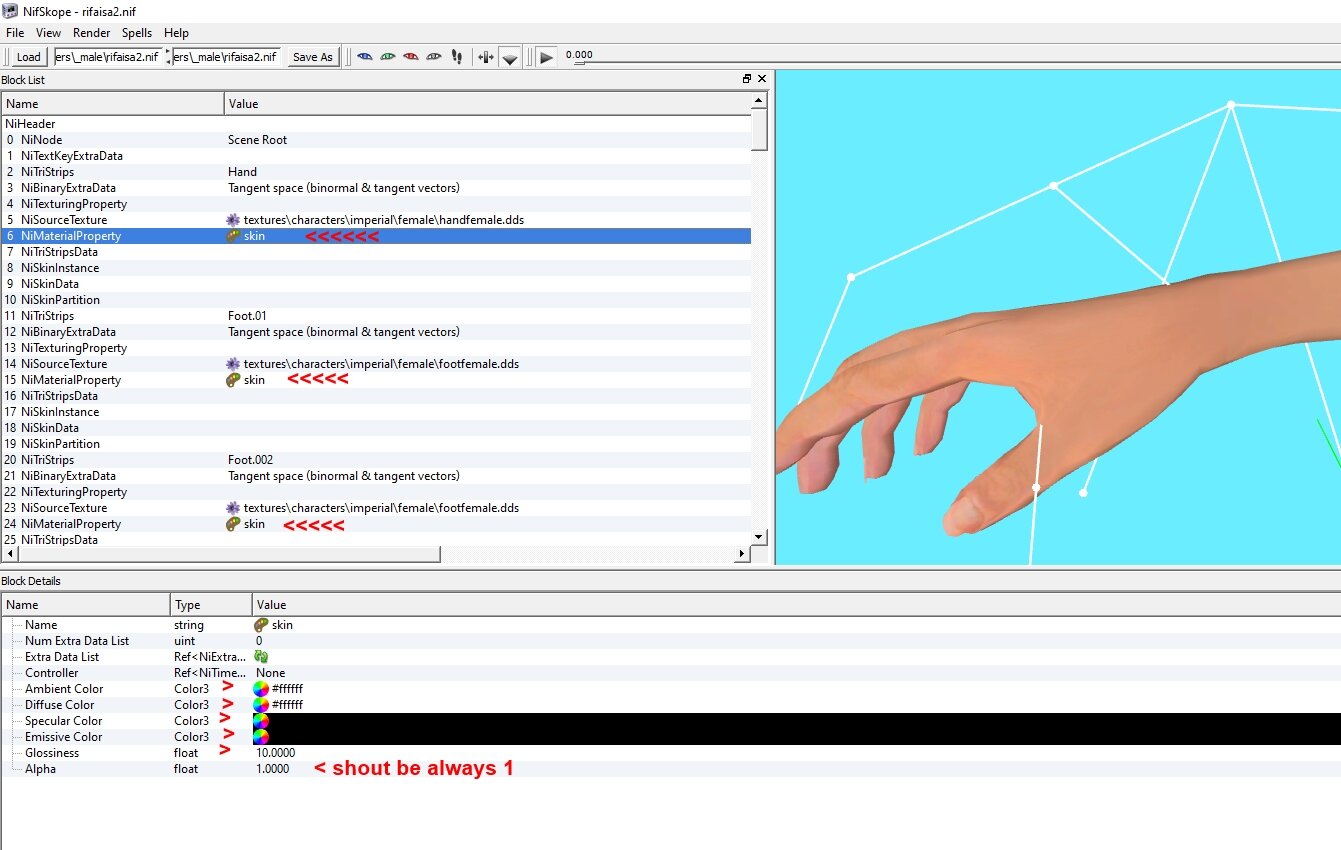Select the Hand NiTriStrips row
1341x850 pixels.
(x=376, y=172)
